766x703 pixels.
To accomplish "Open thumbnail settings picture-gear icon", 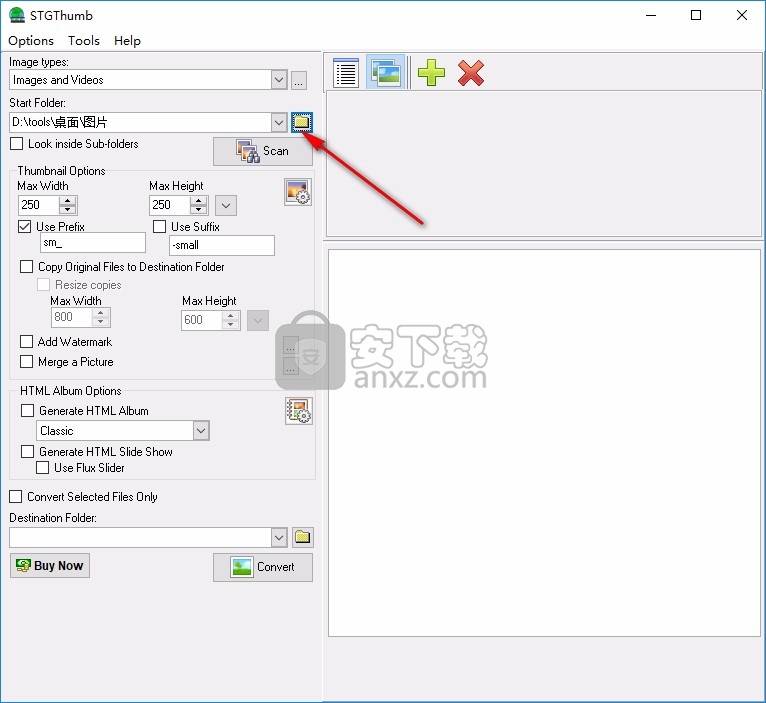I will [298, 192].
